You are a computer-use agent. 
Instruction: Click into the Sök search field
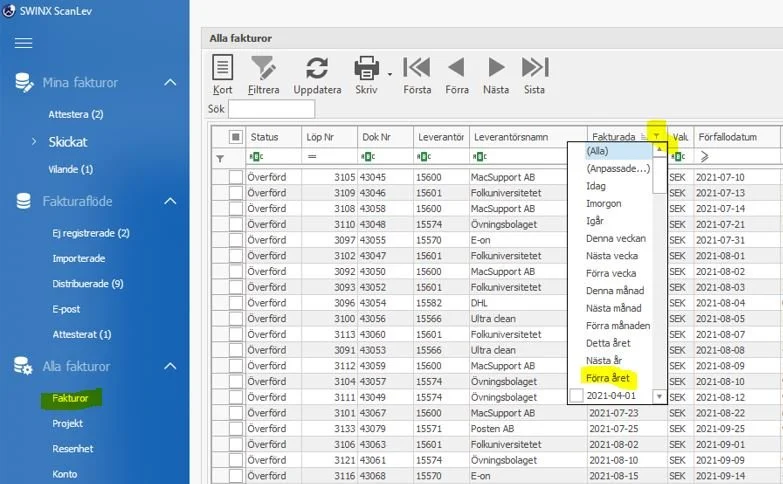(x=271, y=109)
